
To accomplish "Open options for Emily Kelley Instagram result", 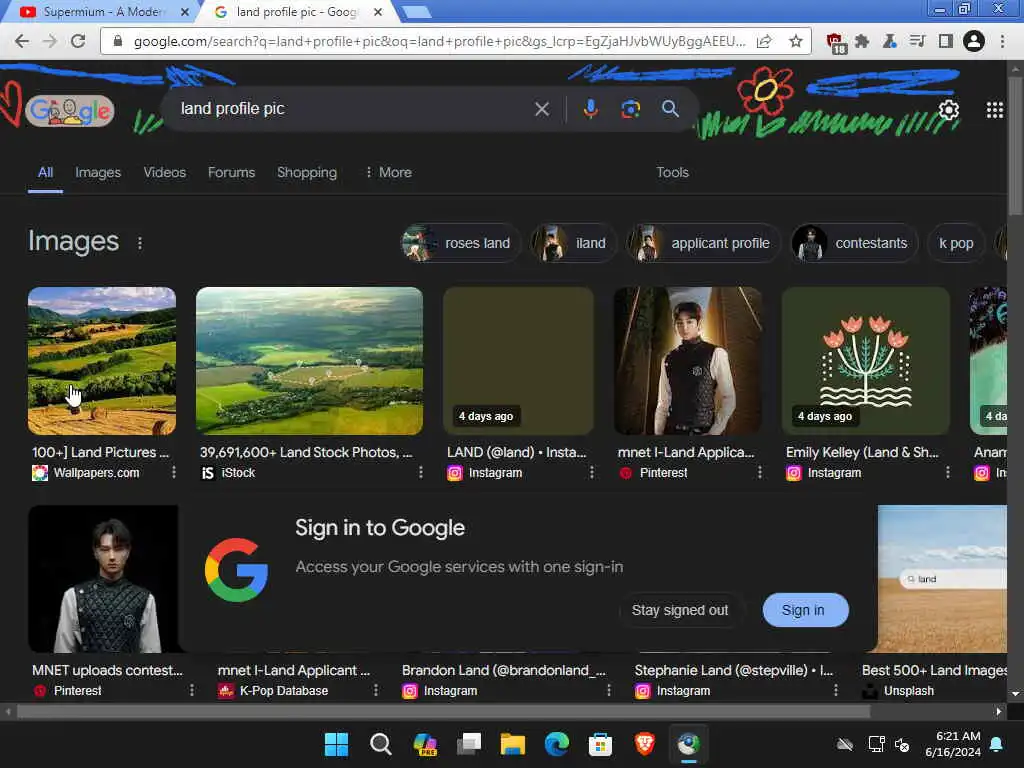I will (x=948, y=472).
